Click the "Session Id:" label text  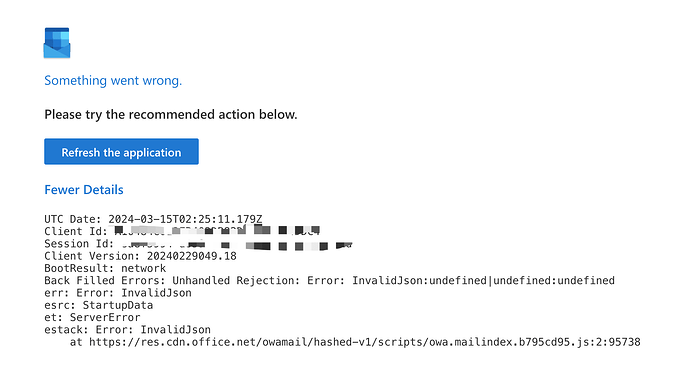point(79,244)
